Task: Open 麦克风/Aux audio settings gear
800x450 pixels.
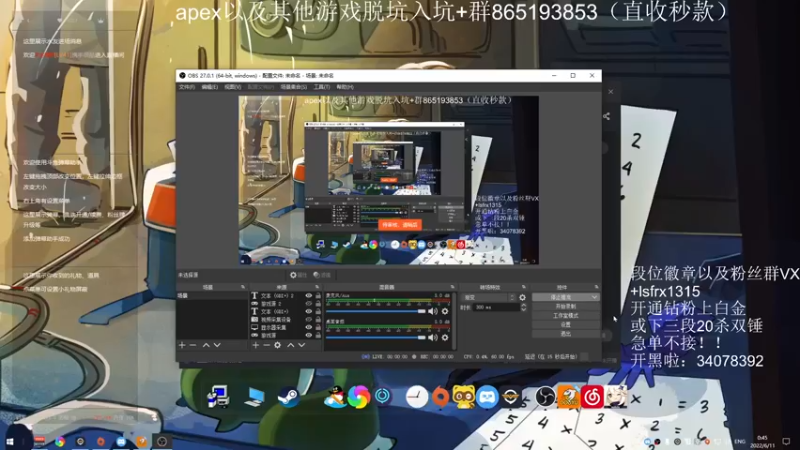Action: [445, 311]
